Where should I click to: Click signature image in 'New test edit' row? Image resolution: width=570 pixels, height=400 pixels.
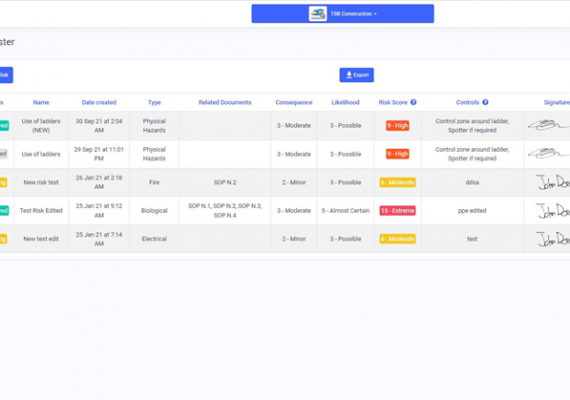553,239
